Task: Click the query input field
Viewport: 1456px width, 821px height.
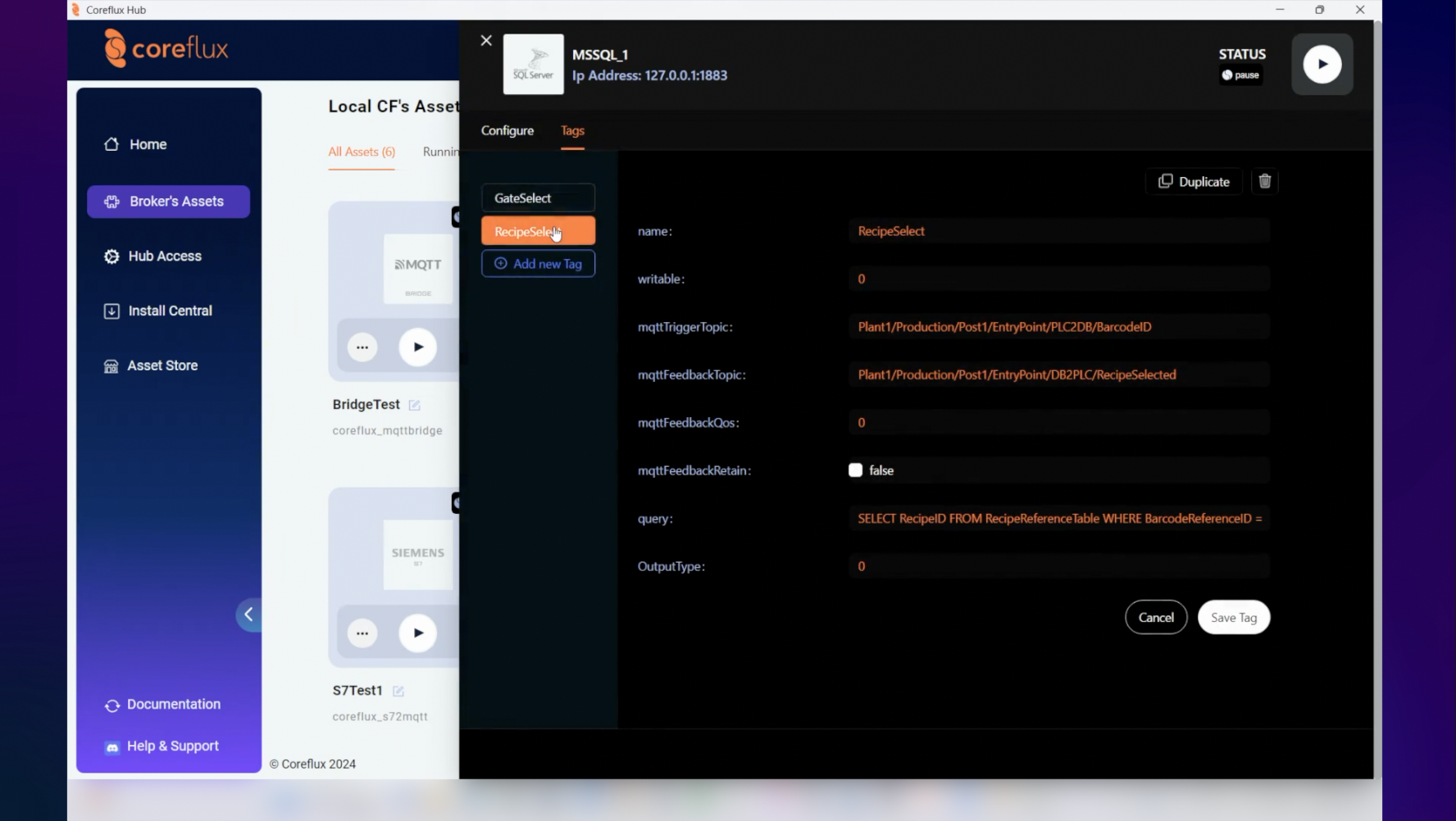Action: (x=1058, y=519)
